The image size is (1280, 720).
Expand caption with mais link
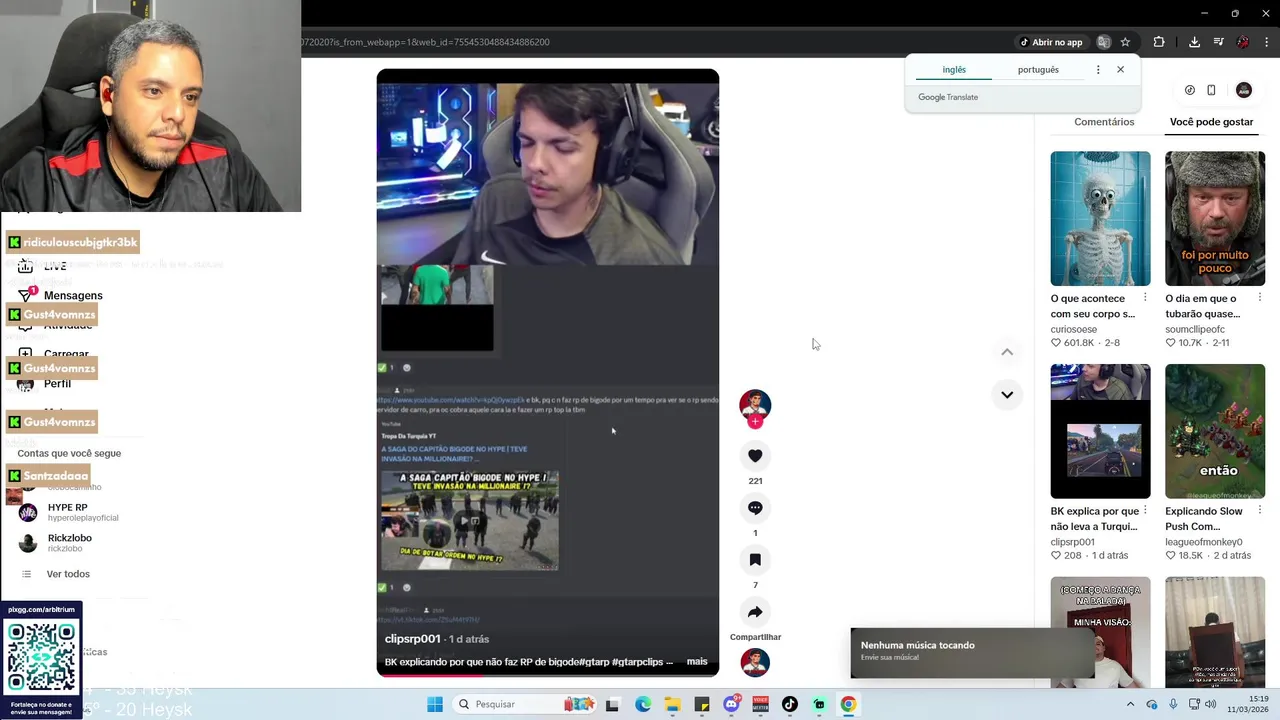pyautogui.click(x=697, y=662)
